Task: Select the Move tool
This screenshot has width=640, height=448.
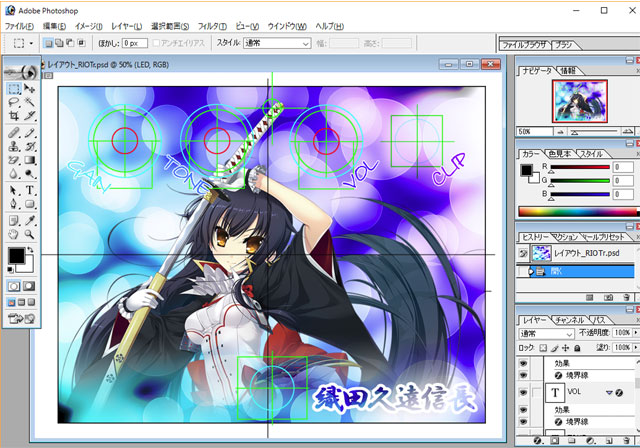Action: point(29,89)
